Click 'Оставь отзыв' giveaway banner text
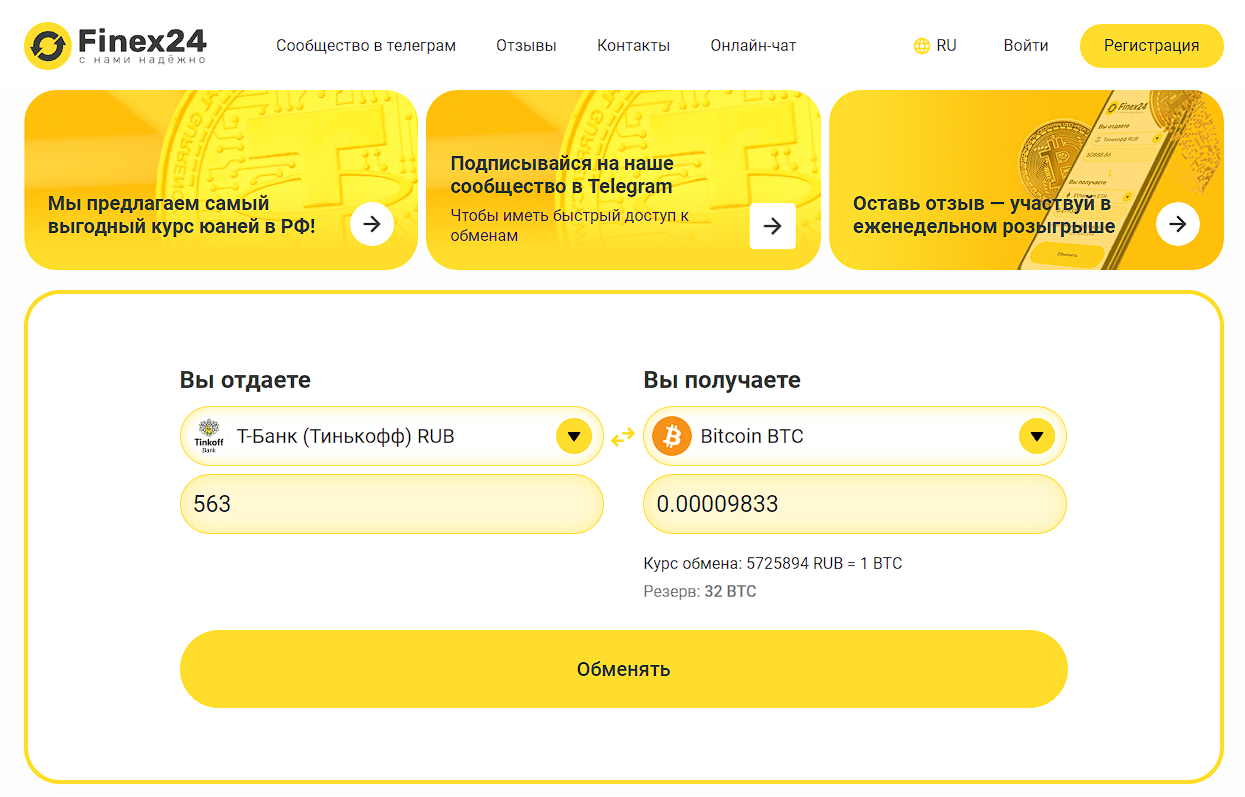The image size is (1245, 797). (x=984, y=215)
